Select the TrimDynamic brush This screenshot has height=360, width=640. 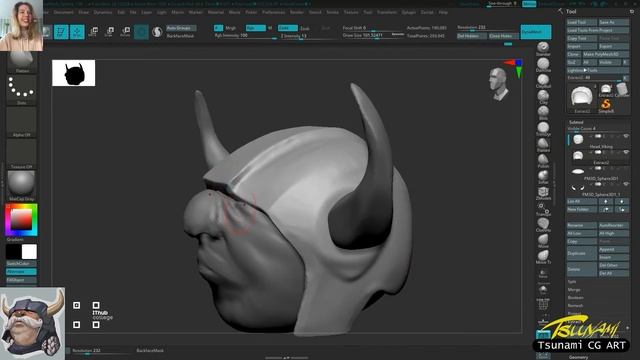click(543, 129)
